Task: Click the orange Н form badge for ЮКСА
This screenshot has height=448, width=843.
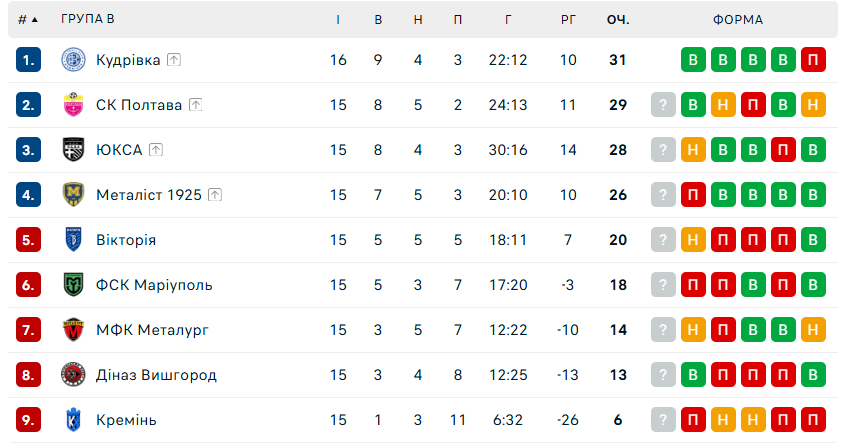Action: pos(691,150)
